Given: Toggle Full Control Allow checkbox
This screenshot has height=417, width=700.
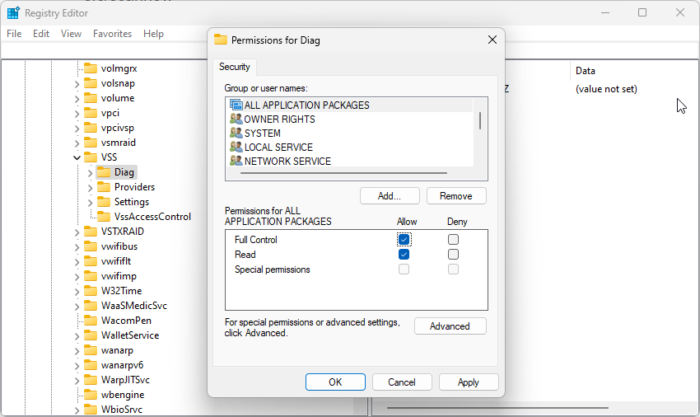Looking at the screenshot, I should [404, 240].
